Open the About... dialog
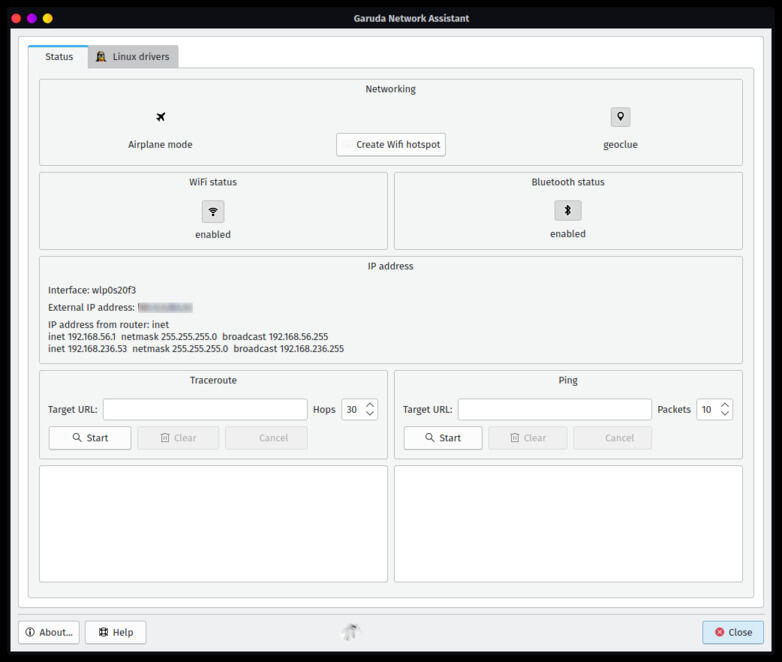Viewport: 782px width, 662px height. pos(49,632)
